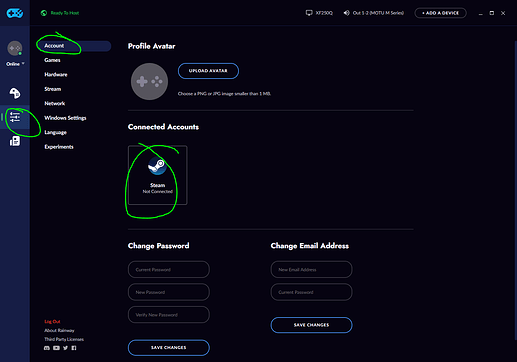Expand the Online status dropdown
The height and width of the screenshot is (362, 517).
(15, 64)
